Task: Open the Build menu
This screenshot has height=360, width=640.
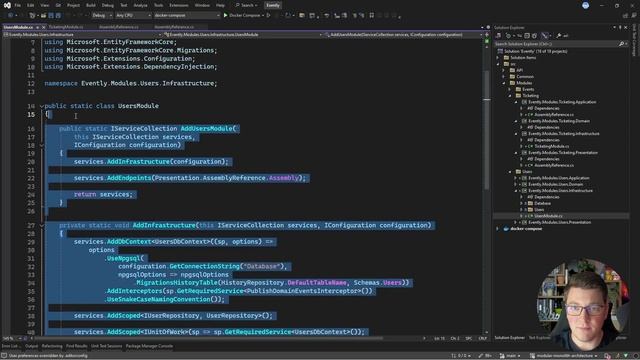Action: [91, 5]
